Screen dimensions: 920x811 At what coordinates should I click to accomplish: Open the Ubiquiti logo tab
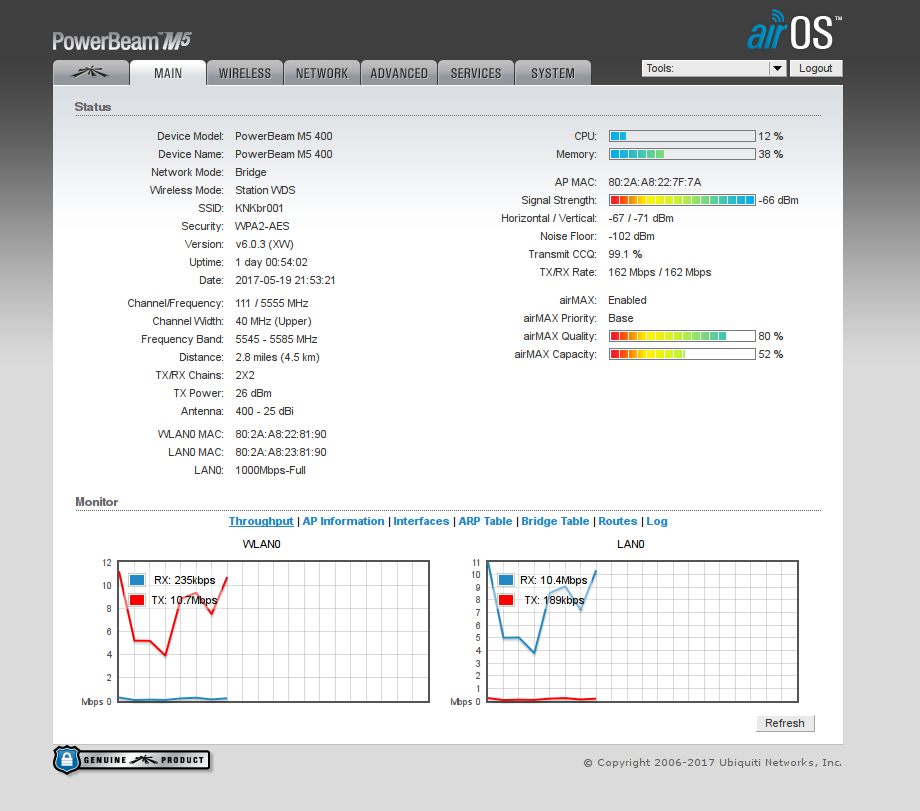(91, 73)
